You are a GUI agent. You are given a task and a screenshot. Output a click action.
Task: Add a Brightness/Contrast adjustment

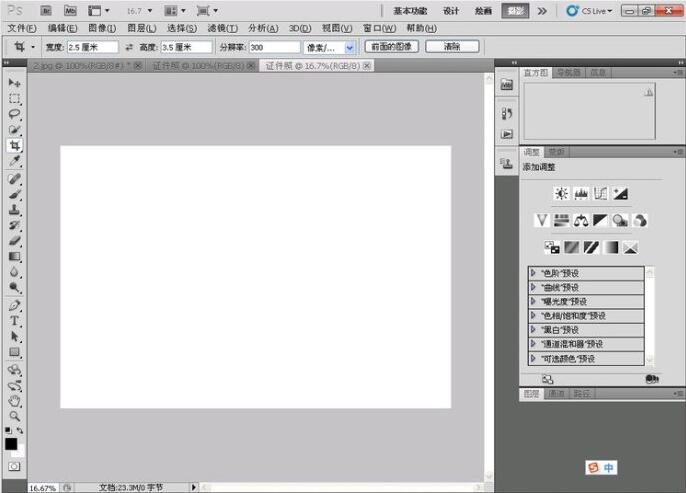pyautogui.click(x=561, y=193)
